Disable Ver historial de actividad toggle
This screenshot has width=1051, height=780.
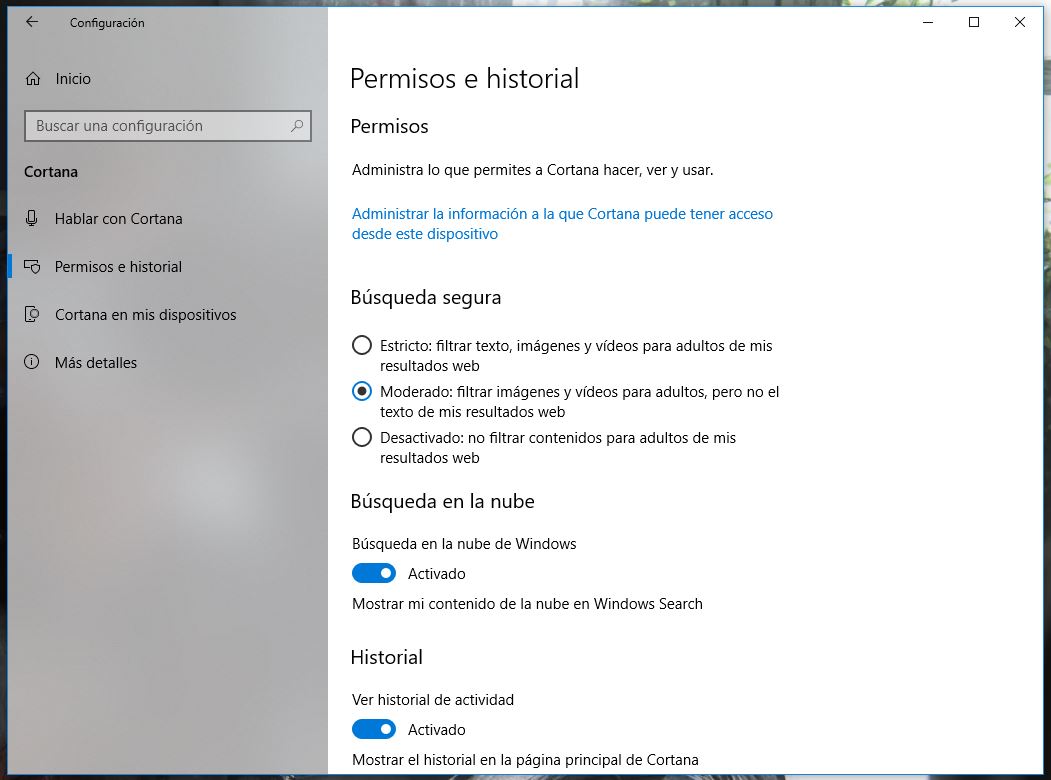(x=374, y=730)
